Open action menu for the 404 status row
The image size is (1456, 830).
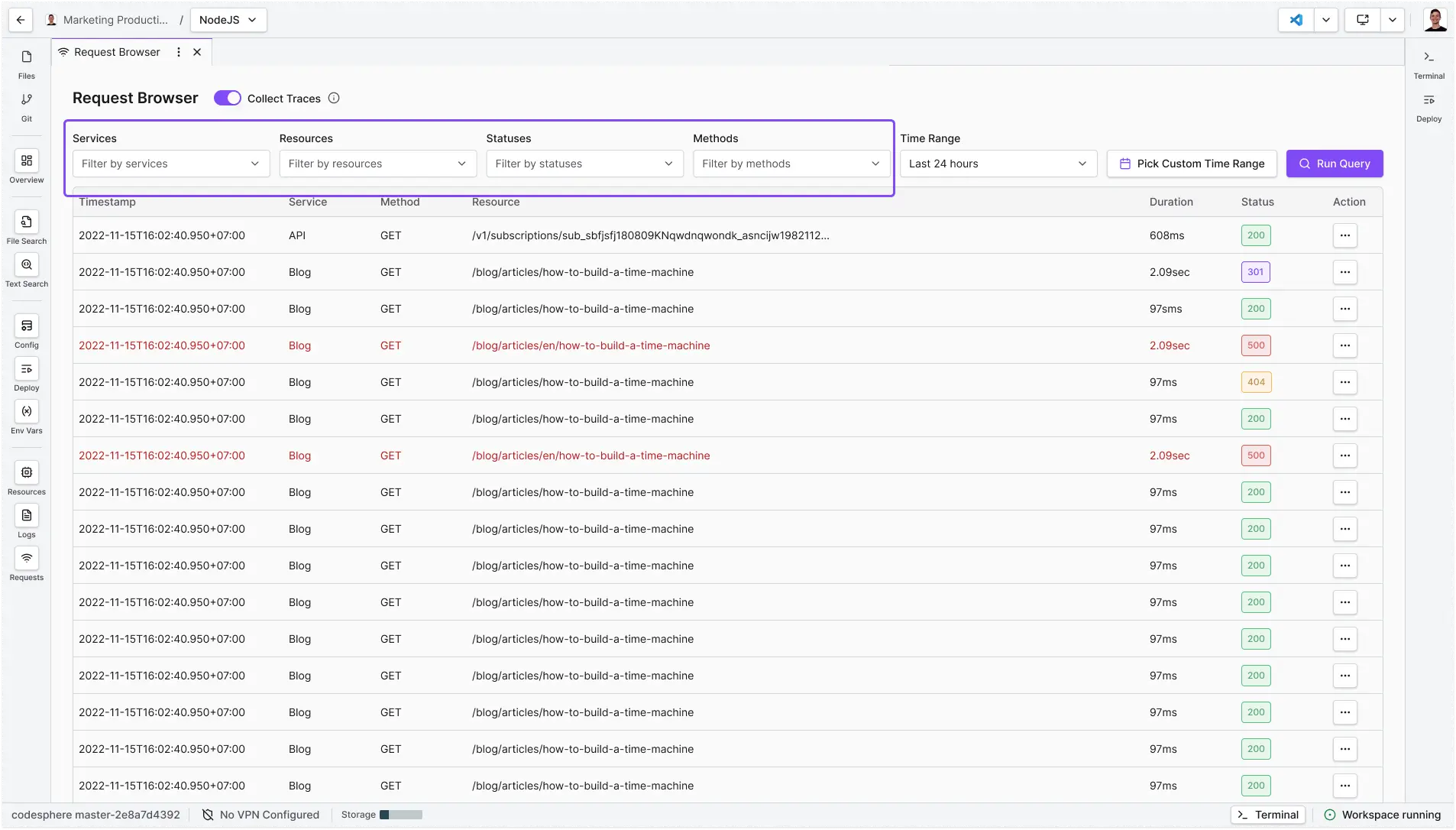(x=1345, y=382)
